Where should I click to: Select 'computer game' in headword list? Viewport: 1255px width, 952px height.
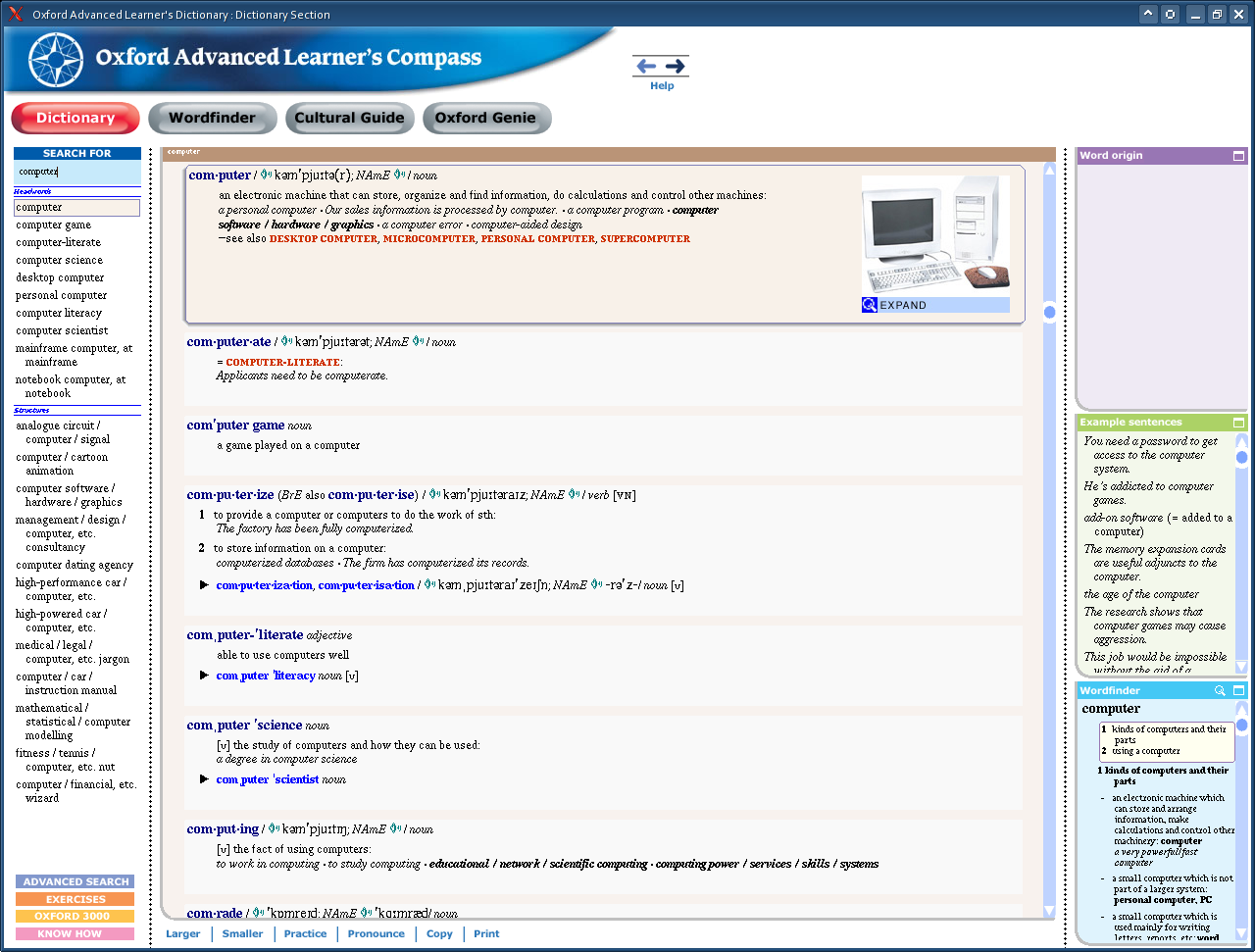pos(53,225)
